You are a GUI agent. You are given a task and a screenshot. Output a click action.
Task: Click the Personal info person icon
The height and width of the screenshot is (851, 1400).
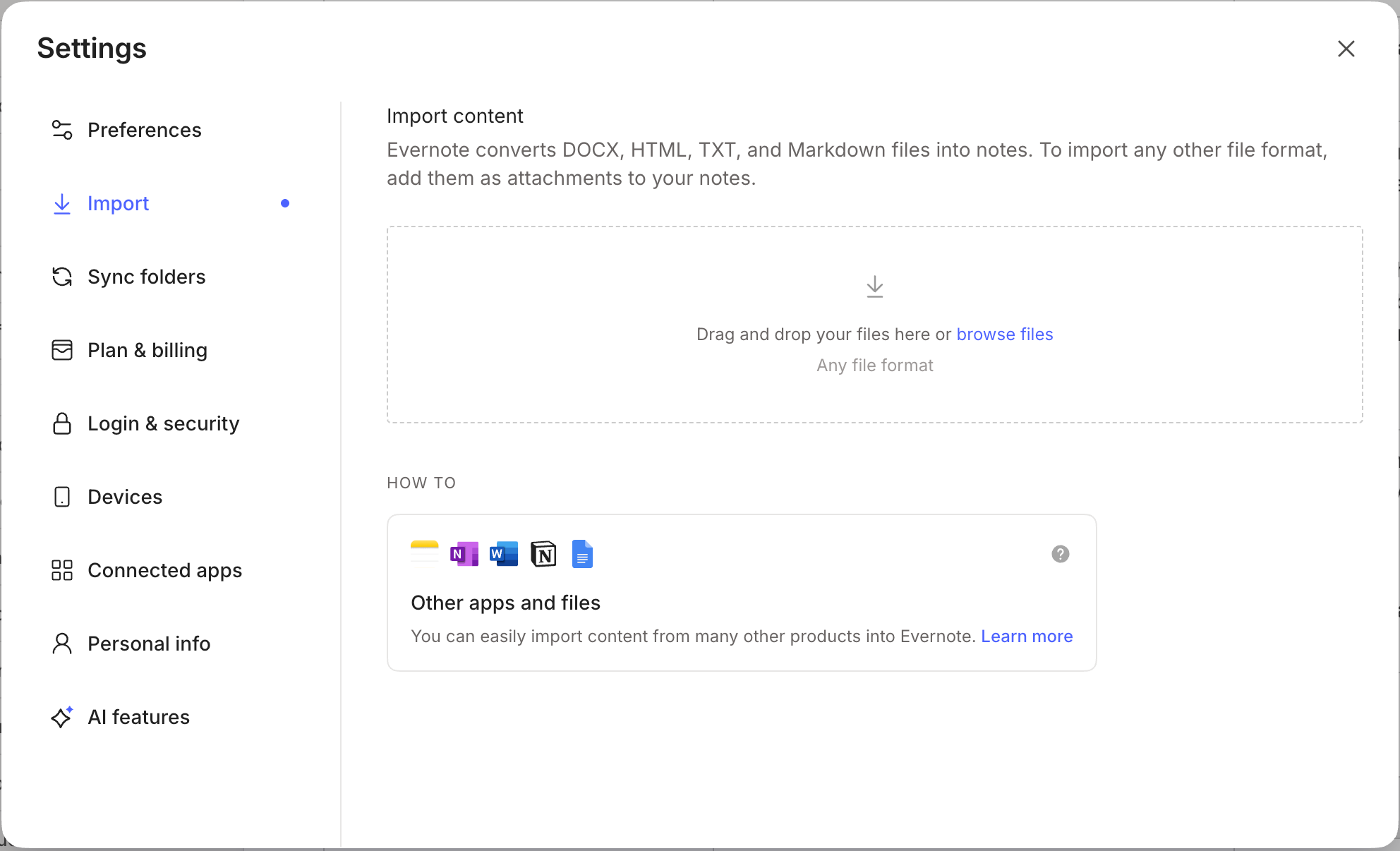62,644
